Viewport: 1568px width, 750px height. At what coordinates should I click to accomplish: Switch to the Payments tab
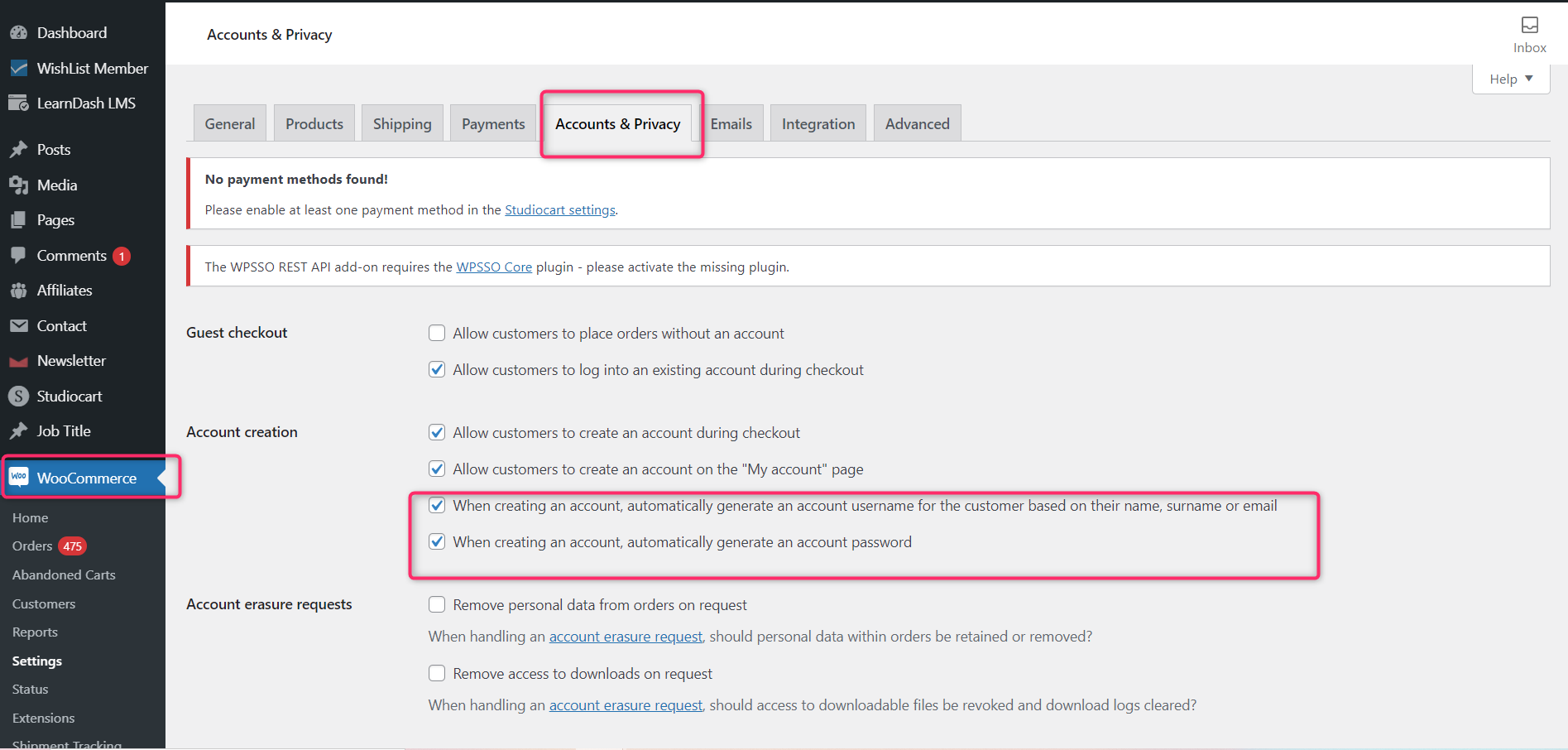pyautogui.click(x=493, y=123)
